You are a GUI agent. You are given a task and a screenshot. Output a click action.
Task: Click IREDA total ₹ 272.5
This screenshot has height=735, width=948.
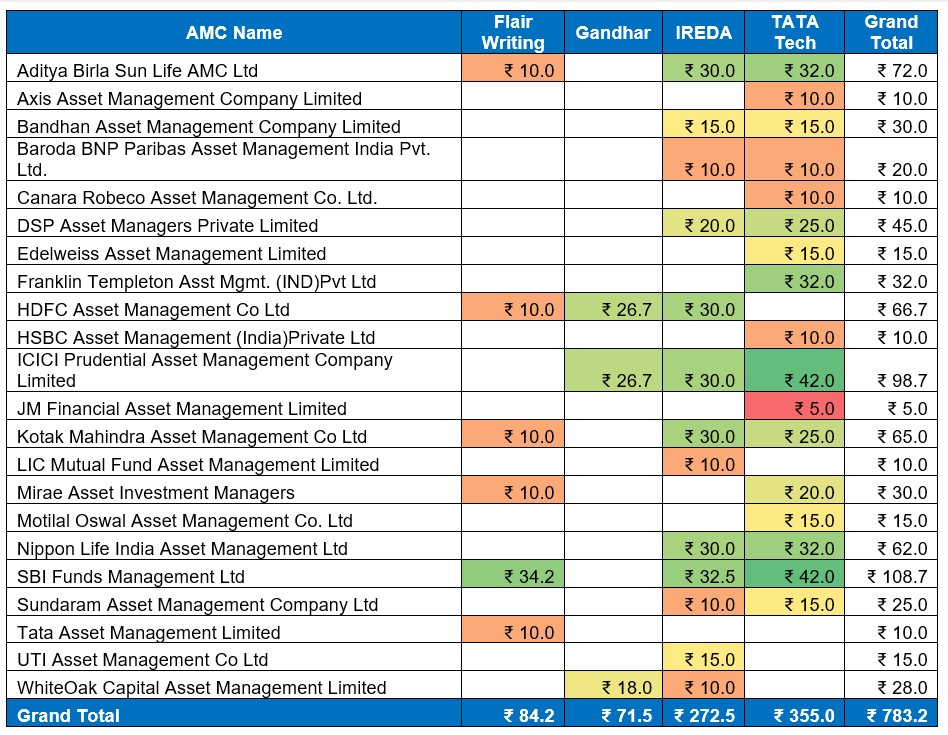click(703, 713)
